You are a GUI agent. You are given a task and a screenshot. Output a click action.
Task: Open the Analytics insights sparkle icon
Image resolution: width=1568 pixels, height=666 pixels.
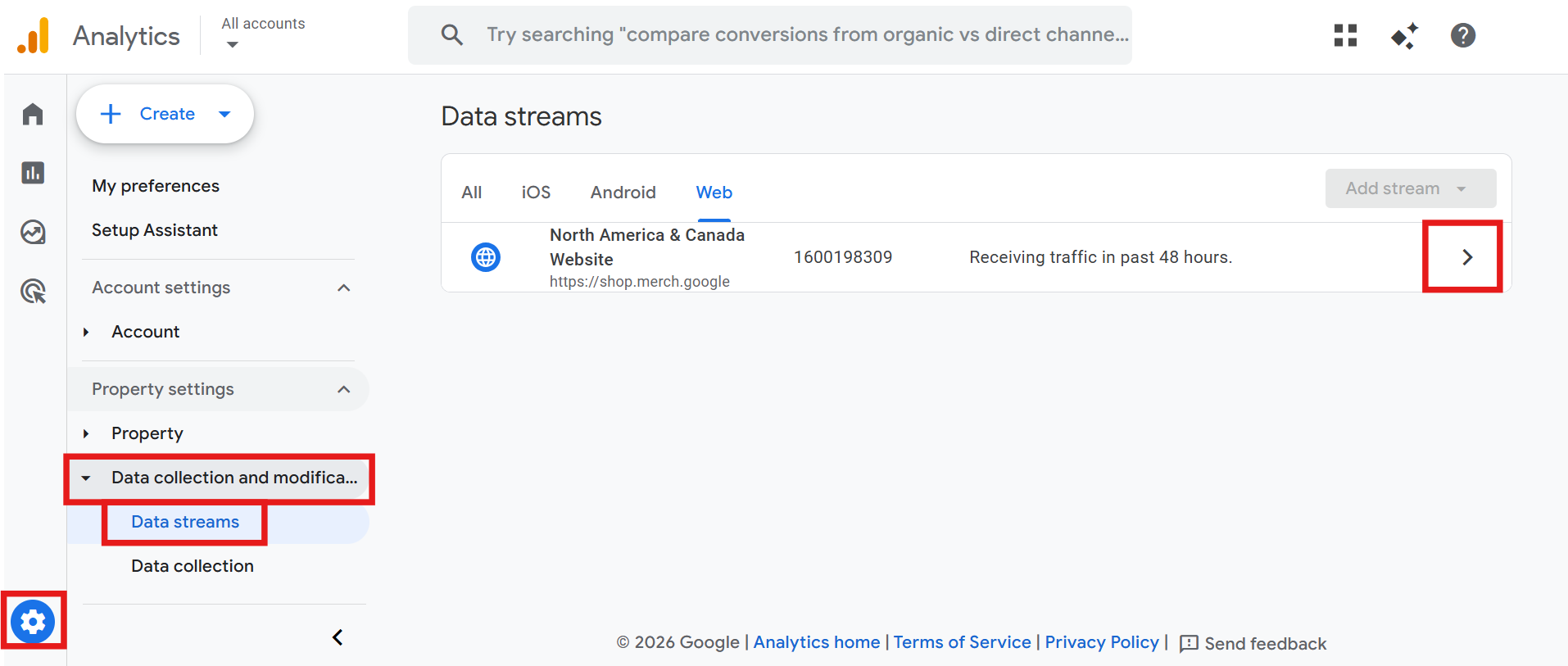[x=1404, y=35]
